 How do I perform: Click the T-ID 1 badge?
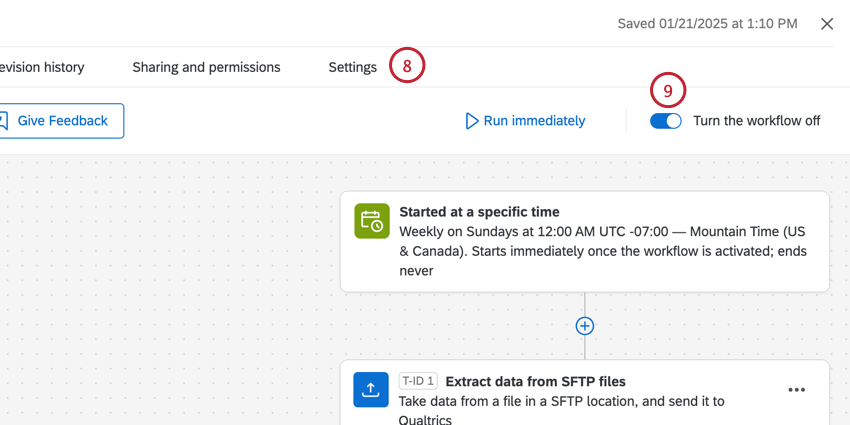click(x=418, y=381)
